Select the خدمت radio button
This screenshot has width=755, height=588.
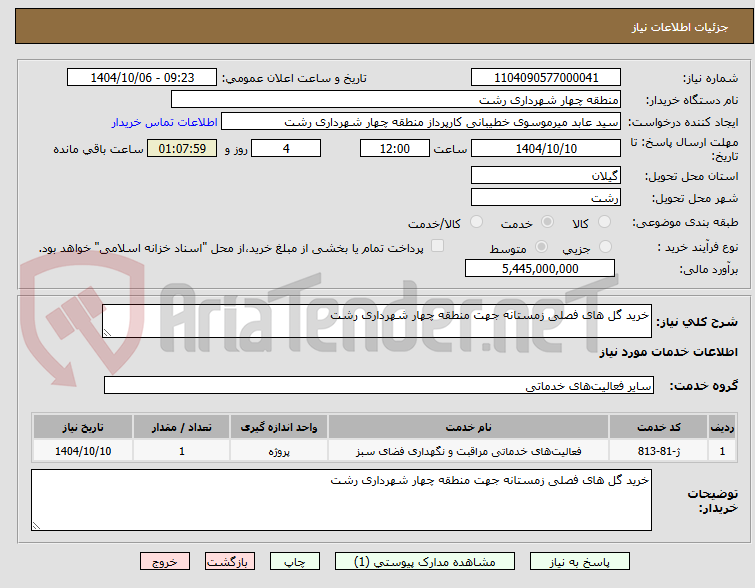(x=547, y=222)
